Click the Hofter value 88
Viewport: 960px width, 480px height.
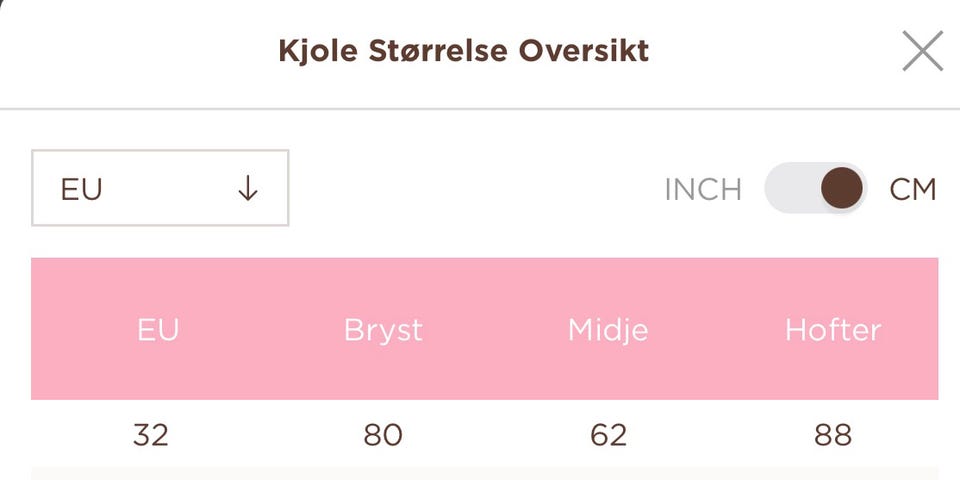(x=833, y=435)
